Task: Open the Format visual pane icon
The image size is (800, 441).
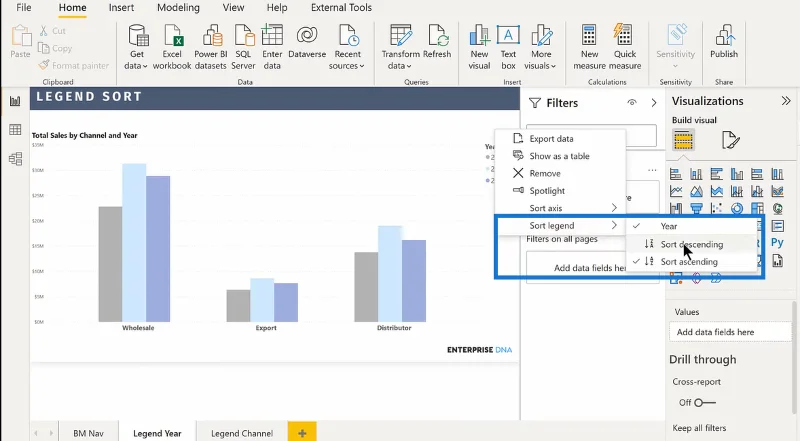Action: tap(731, 140)
